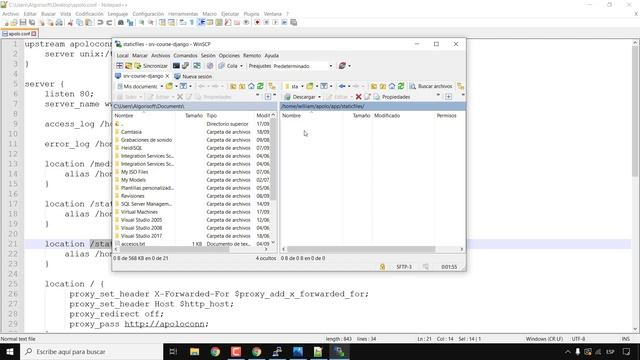Screen dimensions: 640x360
Task: Click the local panel home directory icon
Action: point(251,86)
